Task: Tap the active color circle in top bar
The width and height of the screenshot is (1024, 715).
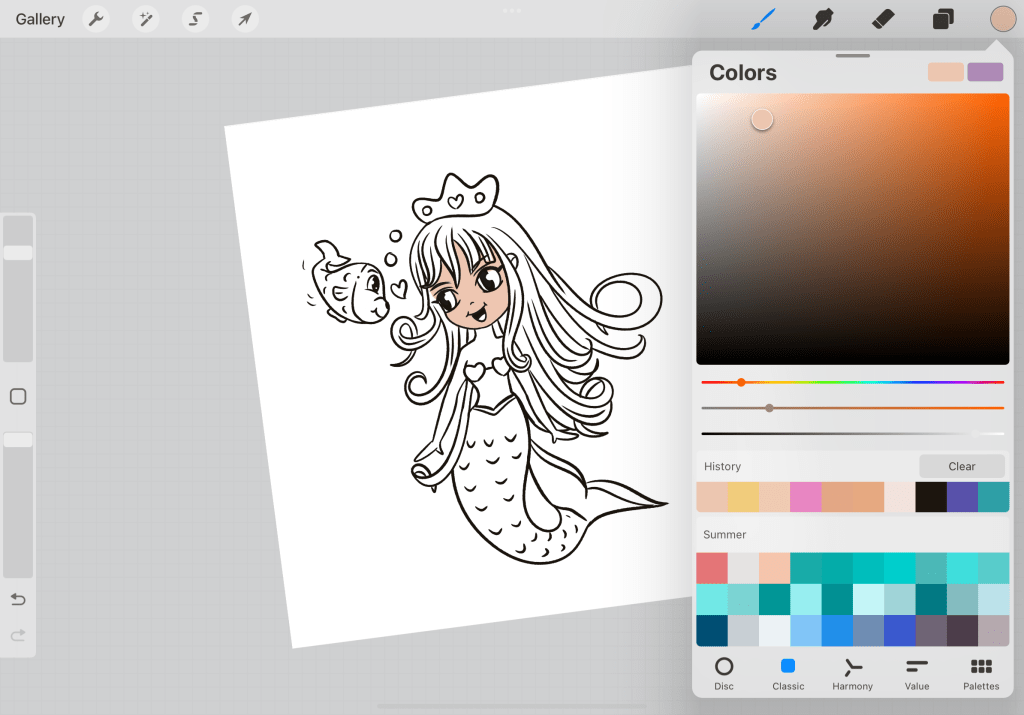Action: 1003,19
